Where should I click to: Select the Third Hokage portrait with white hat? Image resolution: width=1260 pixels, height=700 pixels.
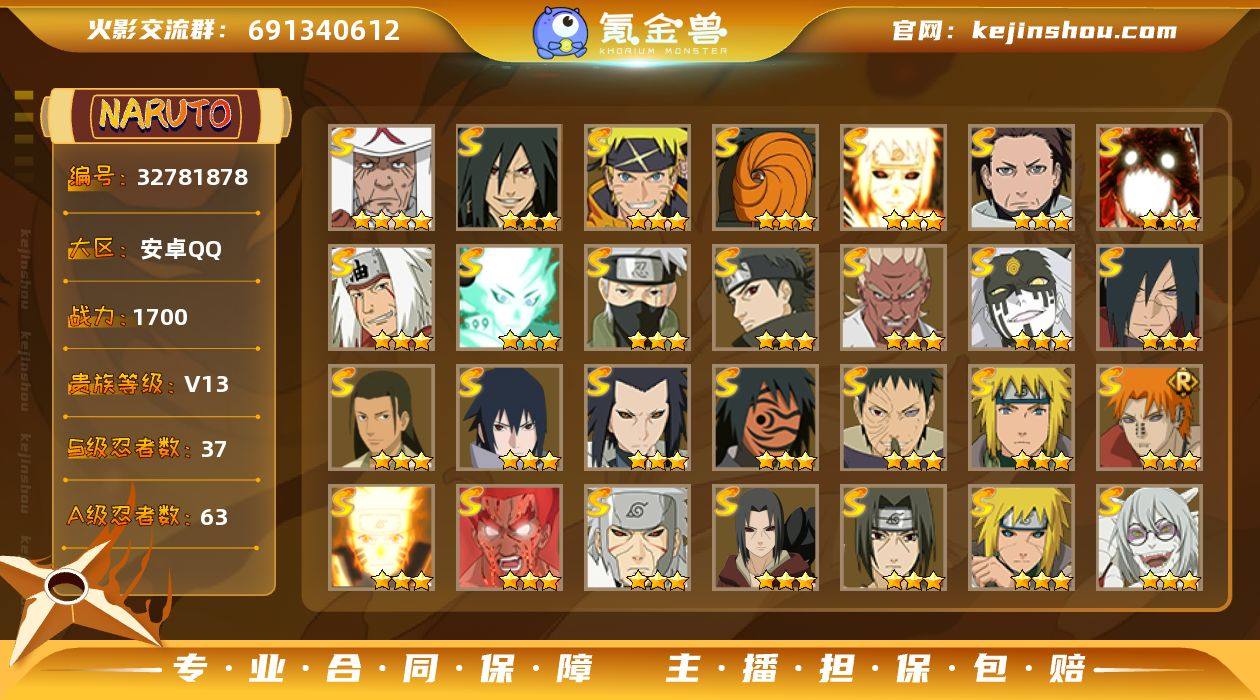[x=381, y=177]
